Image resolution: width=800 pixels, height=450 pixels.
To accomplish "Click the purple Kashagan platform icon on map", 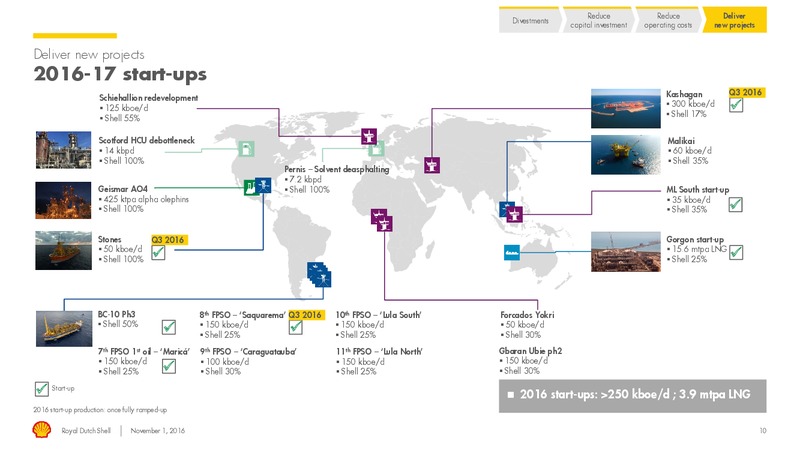I will 432,165.
